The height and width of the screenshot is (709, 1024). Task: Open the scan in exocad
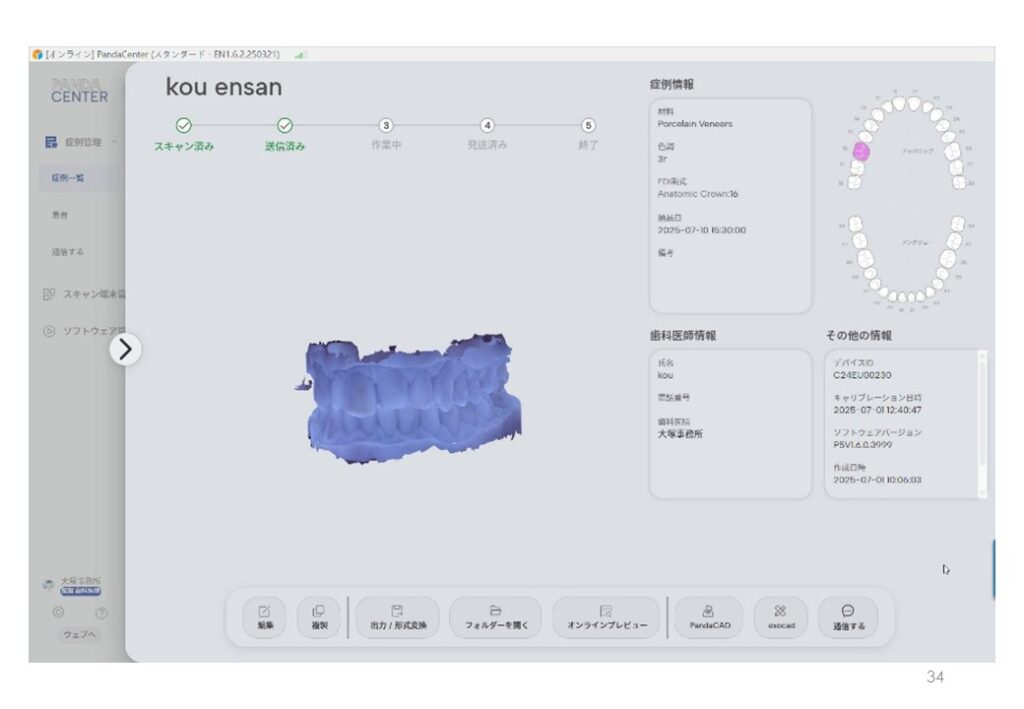[780, 617]
